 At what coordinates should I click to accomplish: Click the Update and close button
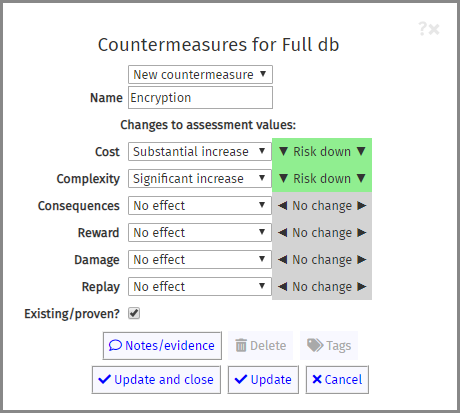156,379
